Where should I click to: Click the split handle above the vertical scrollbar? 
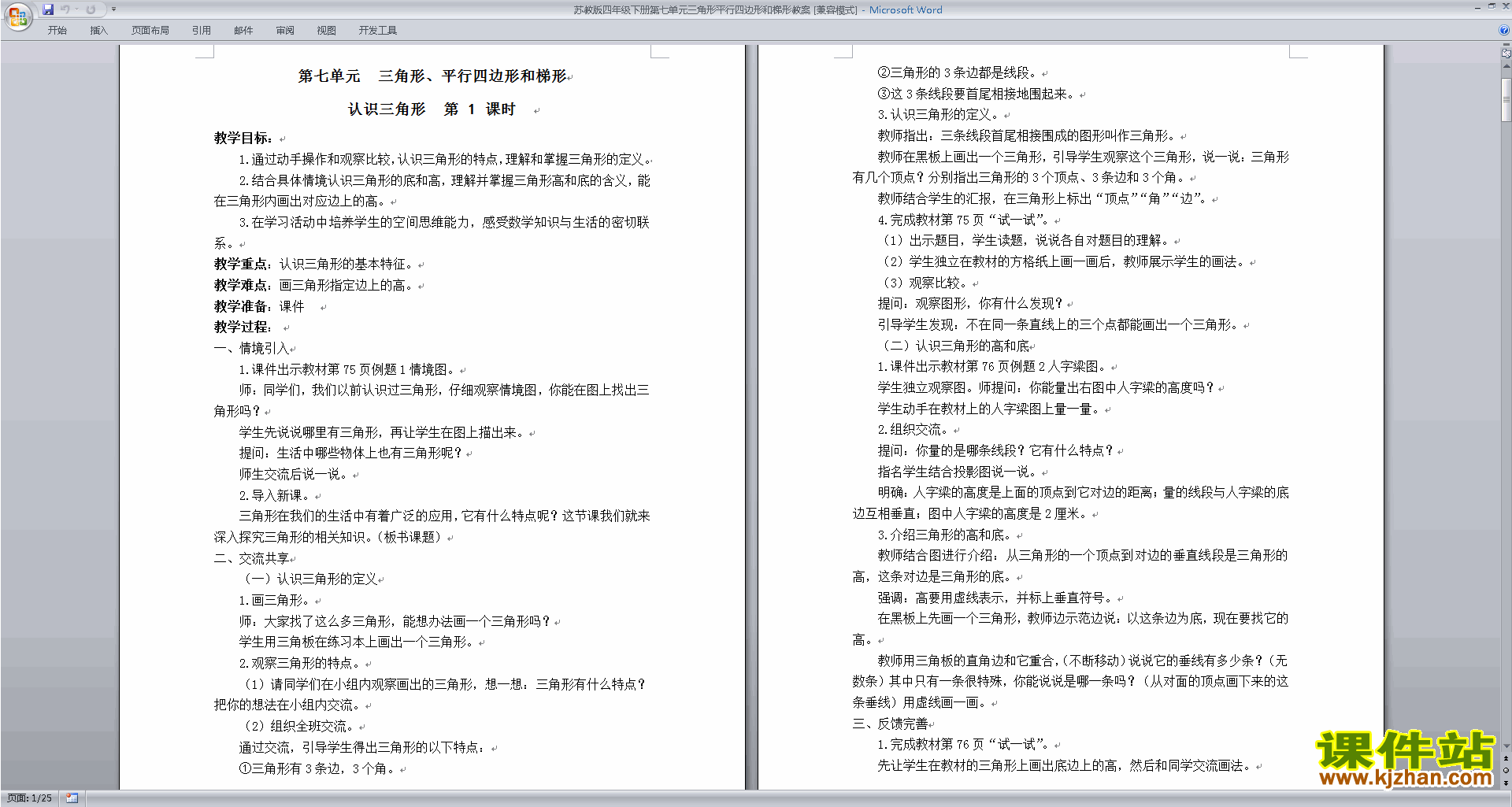coord(1506,44)
